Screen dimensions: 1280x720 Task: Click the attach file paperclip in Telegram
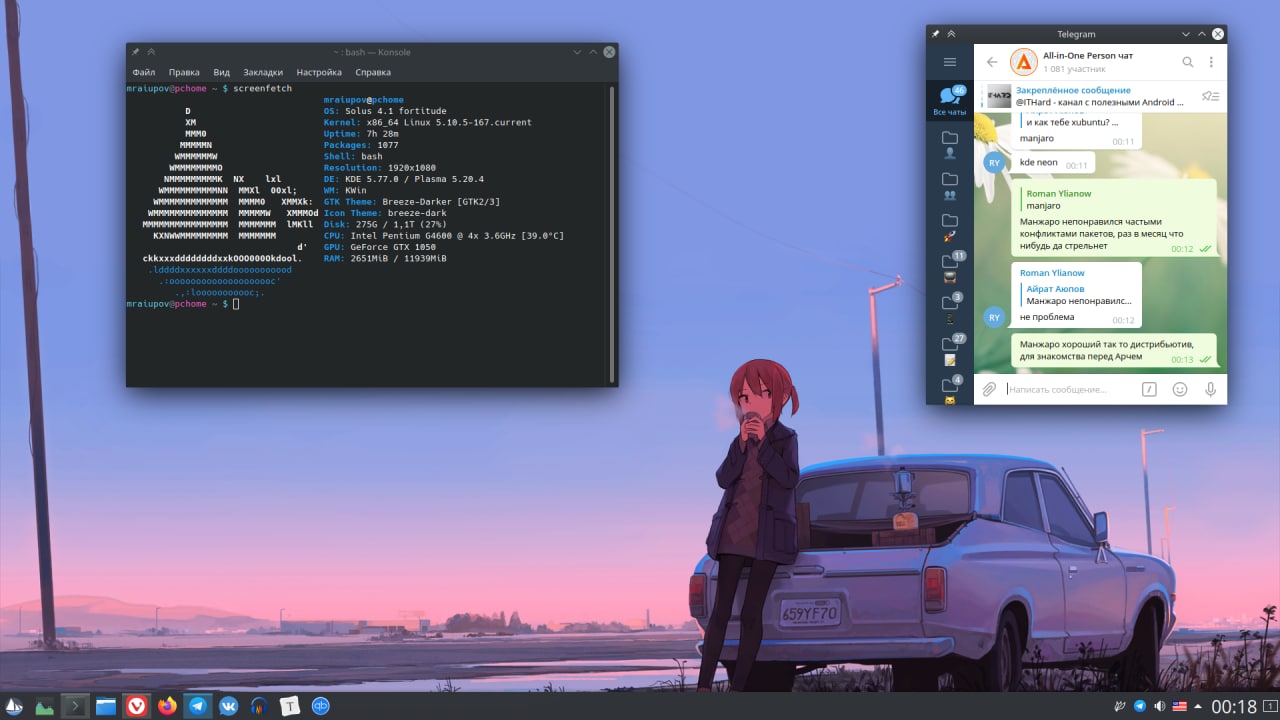coord(989,389)
